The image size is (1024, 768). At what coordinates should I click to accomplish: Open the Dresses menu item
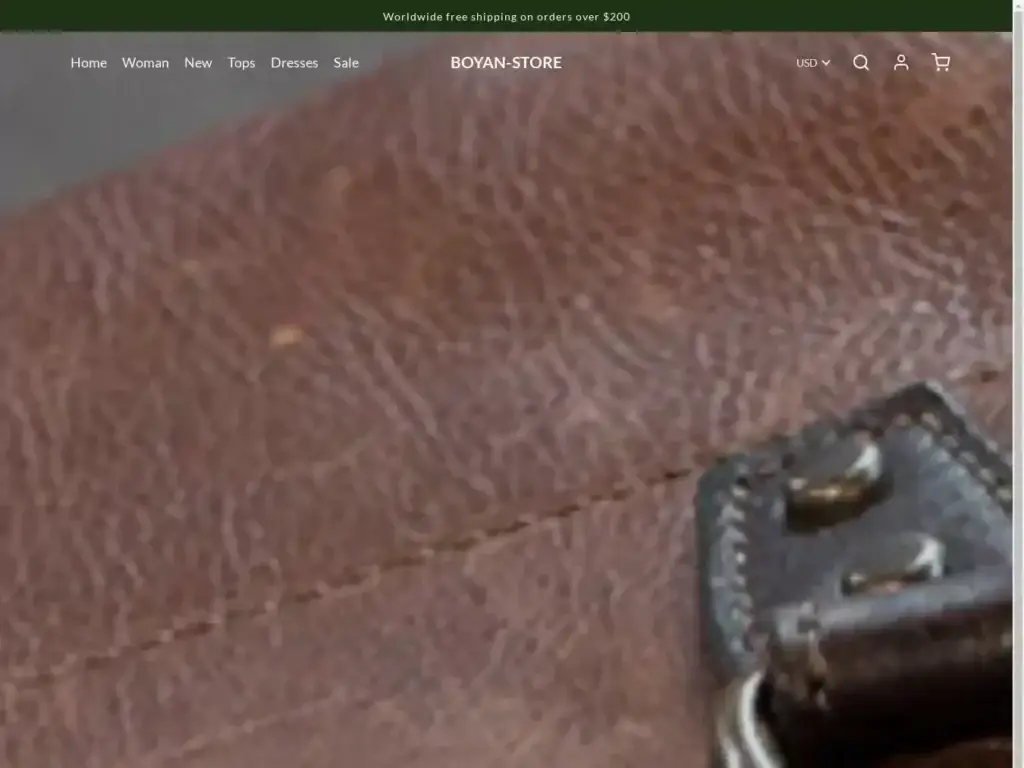[294, 63]
